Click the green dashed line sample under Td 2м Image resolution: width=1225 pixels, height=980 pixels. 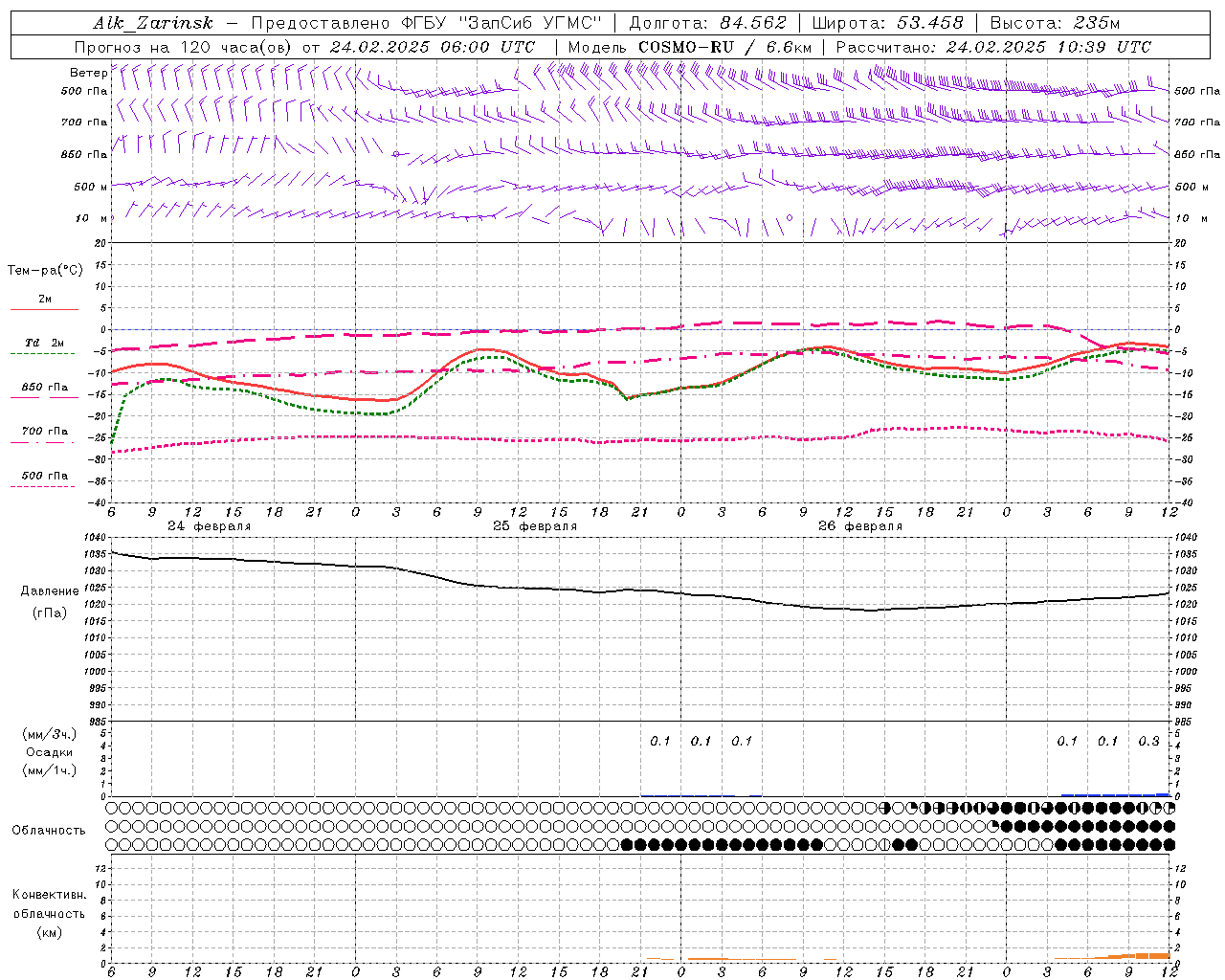[42, 354]
